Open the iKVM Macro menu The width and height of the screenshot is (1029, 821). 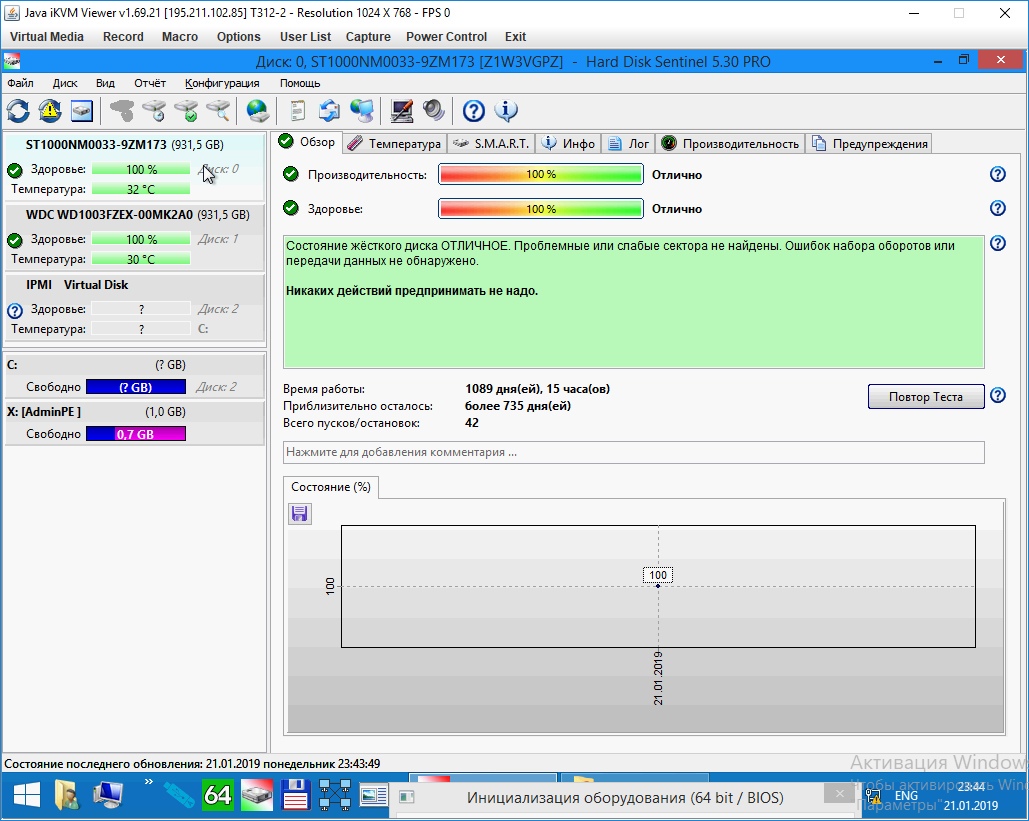180,37
